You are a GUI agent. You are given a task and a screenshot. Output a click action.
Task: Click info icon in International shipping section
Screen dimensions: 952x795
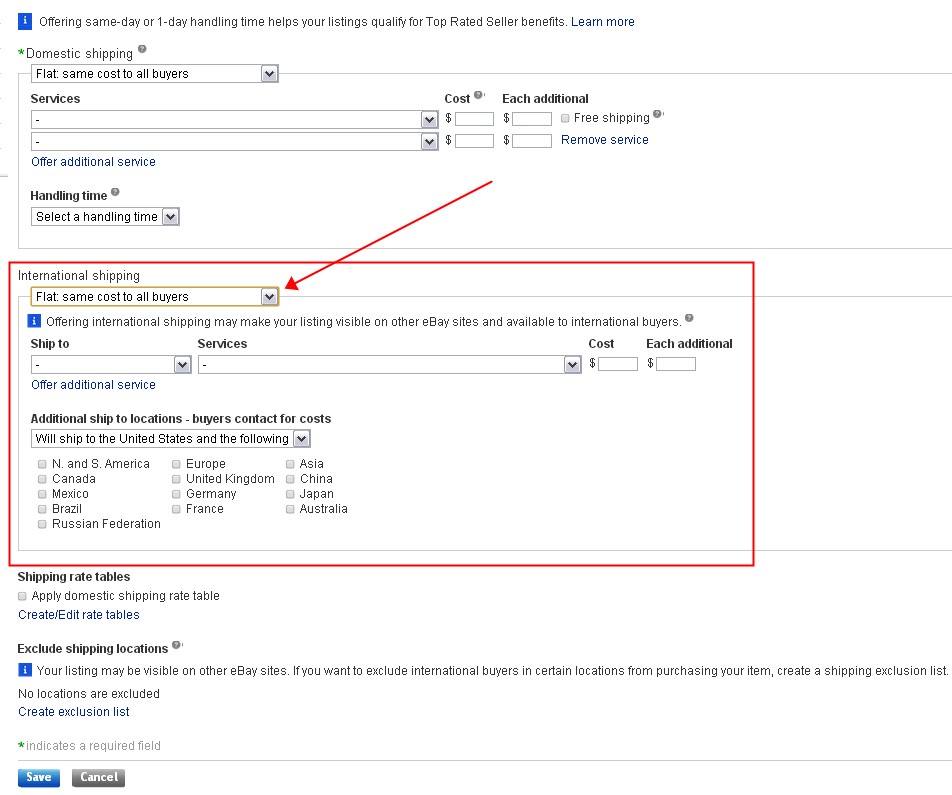(34, 321)
